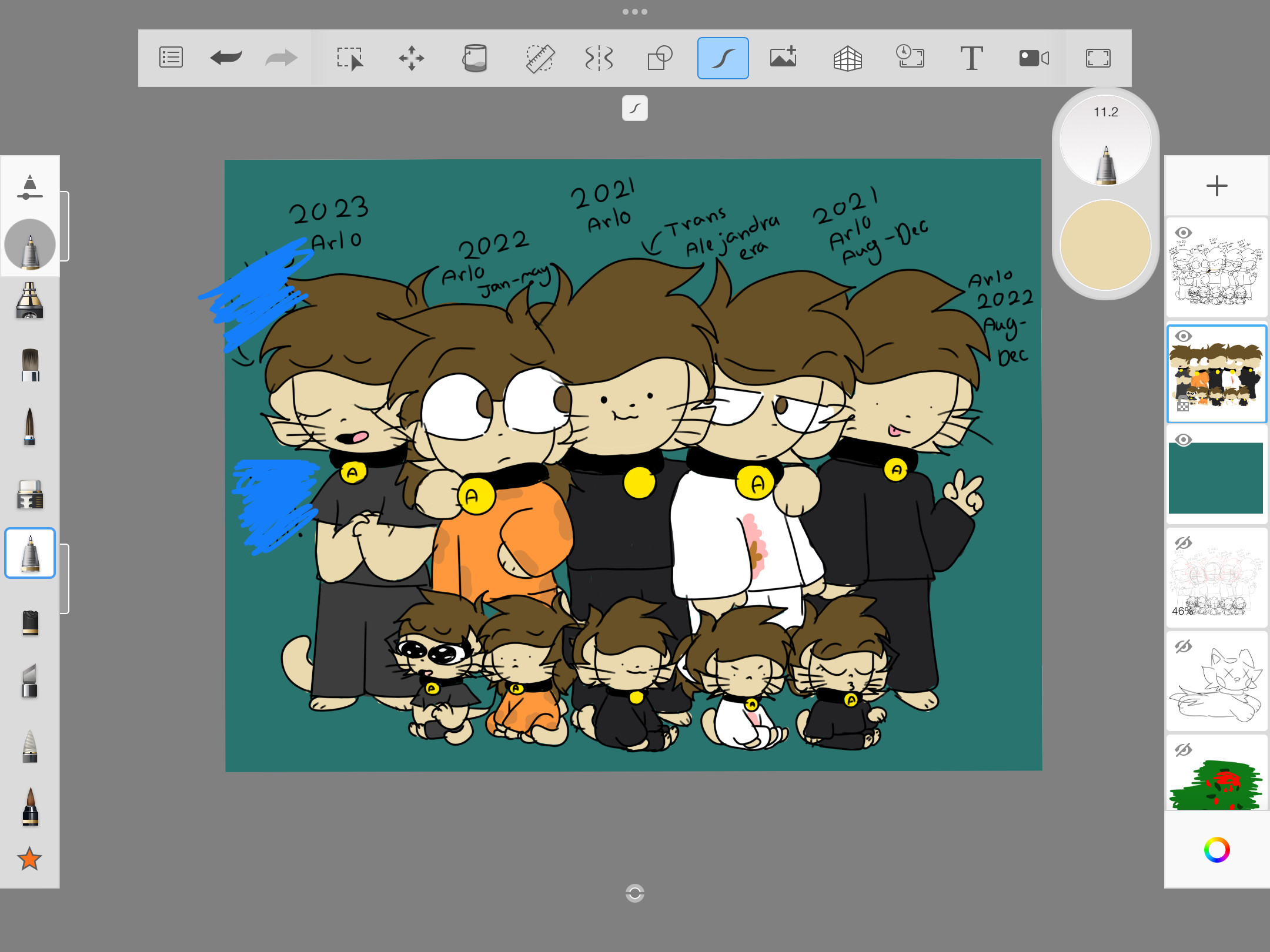Expand the small stroke options button
Image resolution: width=1270 pixels, height=952 pixels.
coord(634,108)
